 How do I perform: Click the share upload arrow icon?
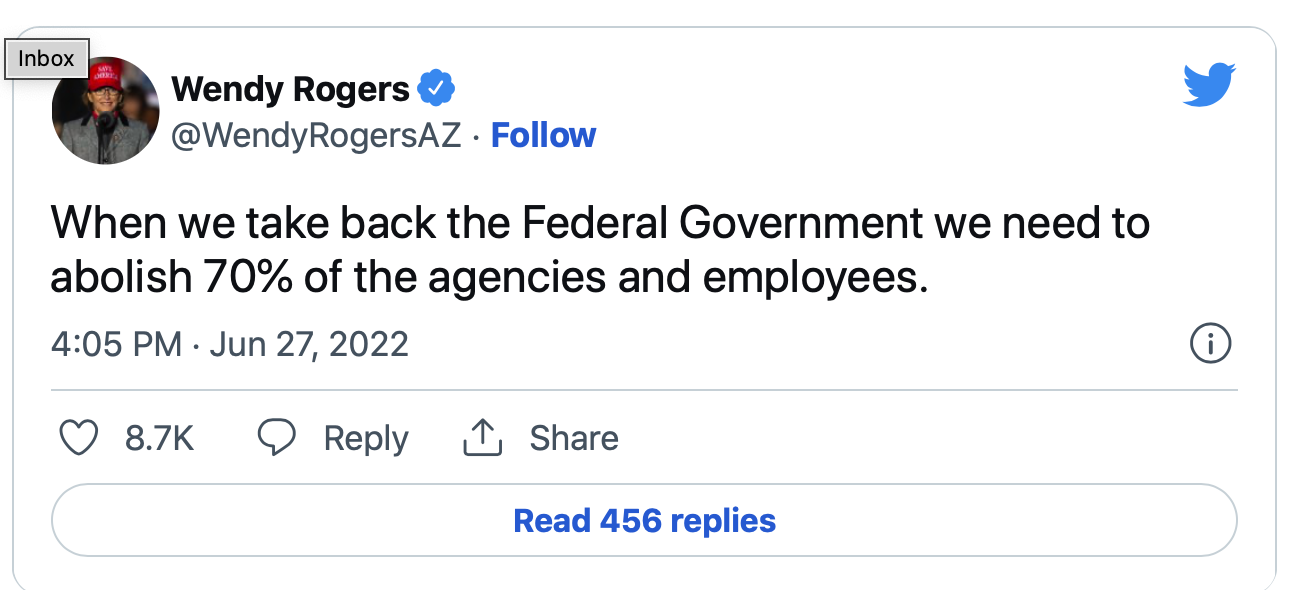click(x=482, y=438)
